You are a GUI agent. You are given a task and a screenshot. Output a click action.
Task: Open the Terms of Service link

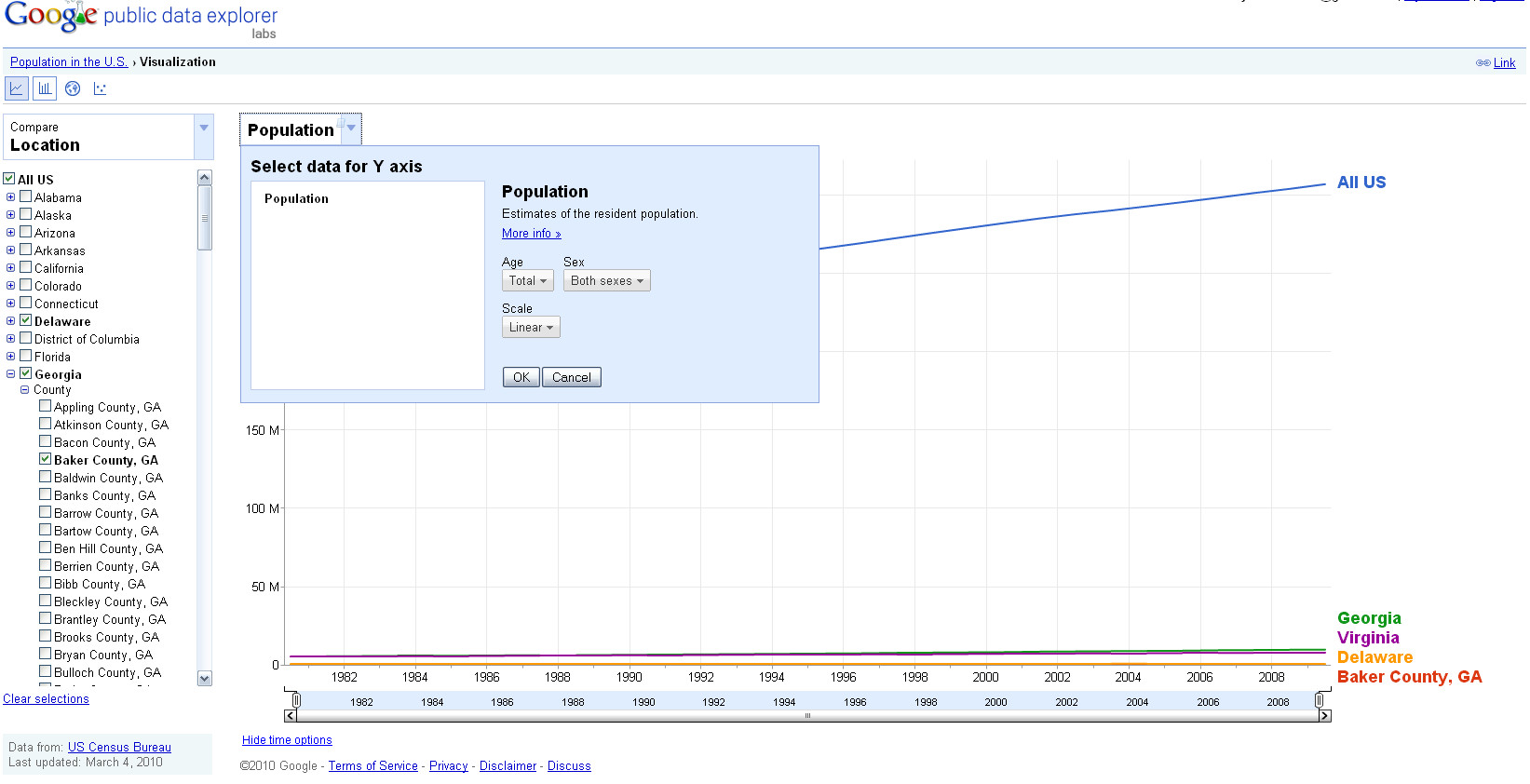pos(372,766)
